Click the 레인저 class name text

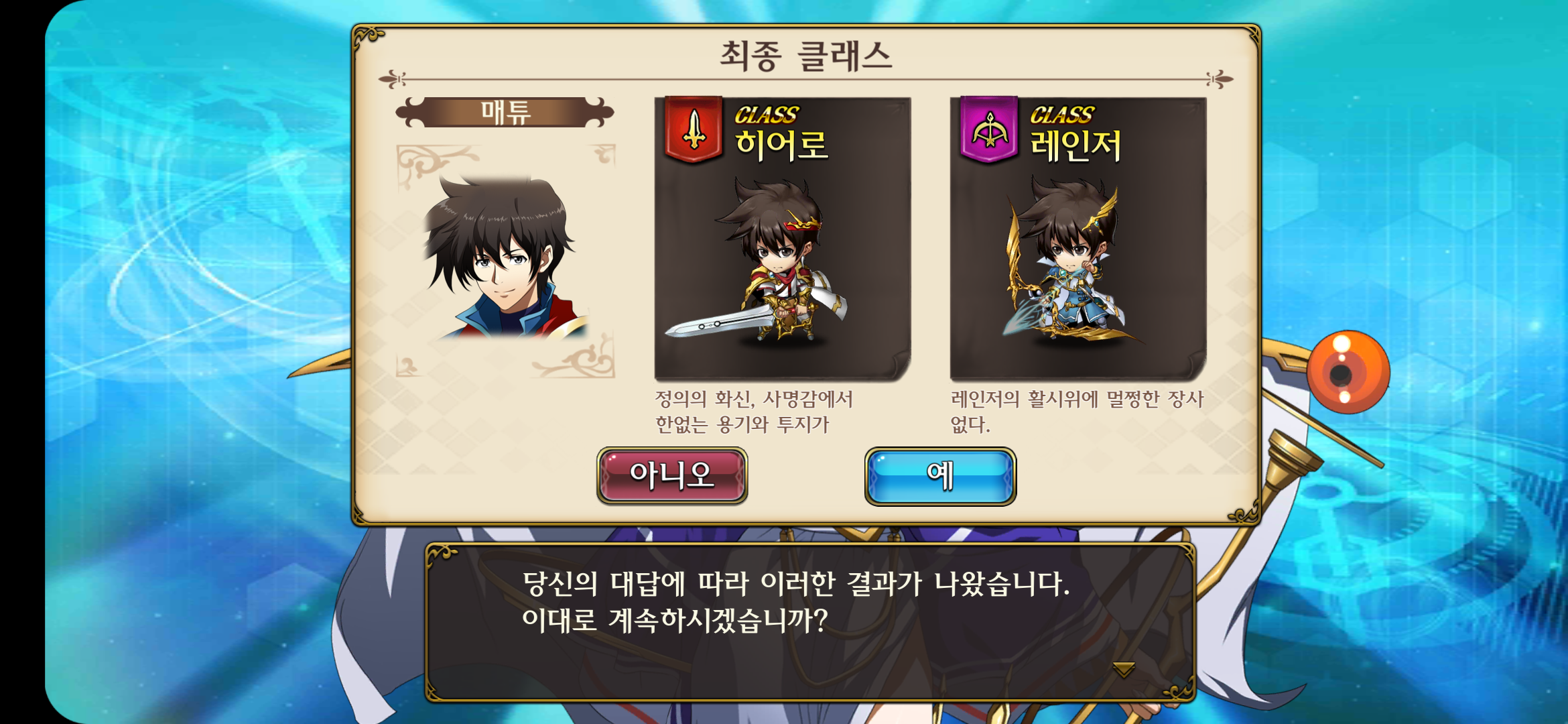point(1075,145)
